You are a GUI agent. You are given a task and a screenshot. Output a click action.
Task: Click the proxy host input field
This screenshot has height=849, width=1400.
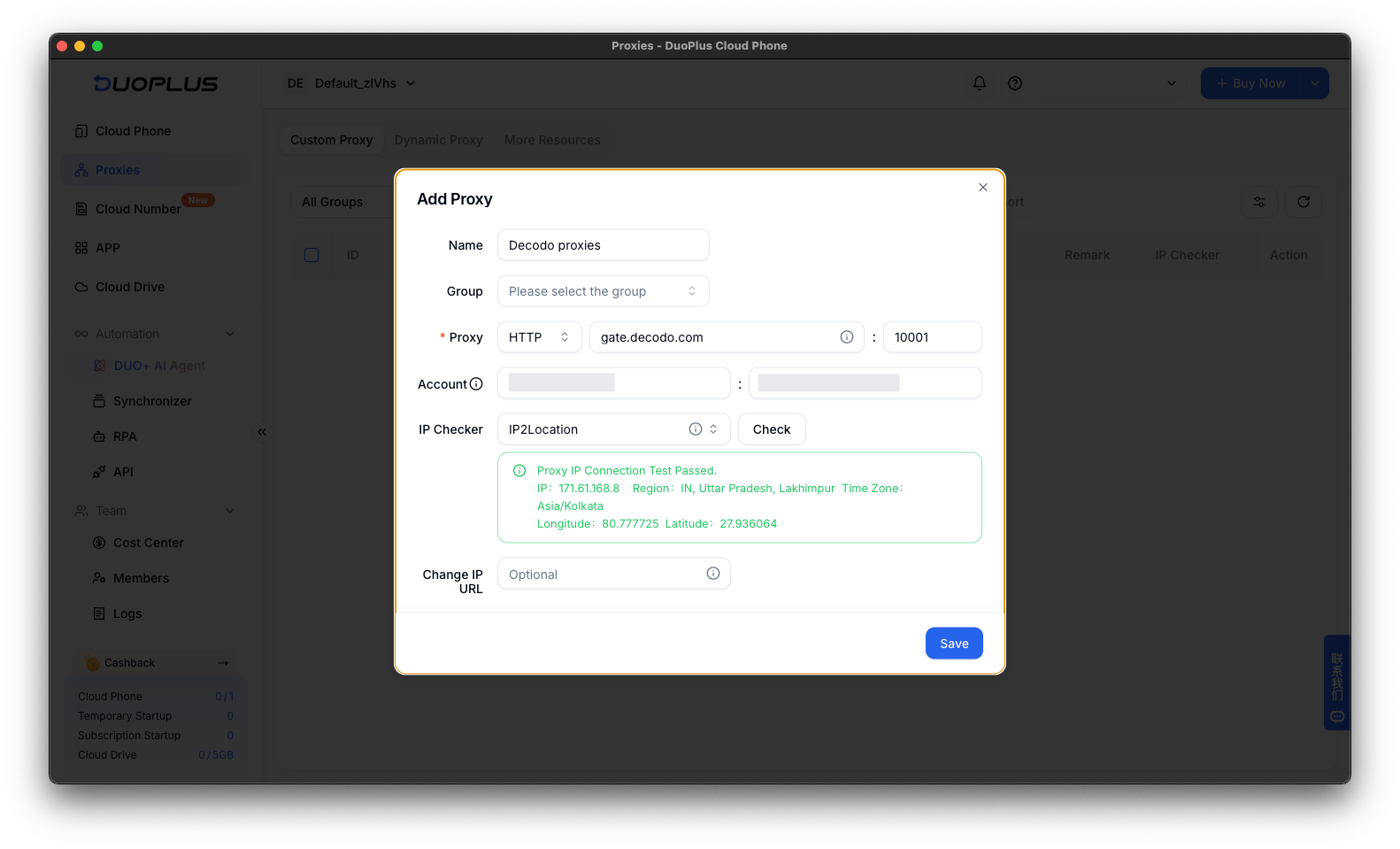[727, 337]
